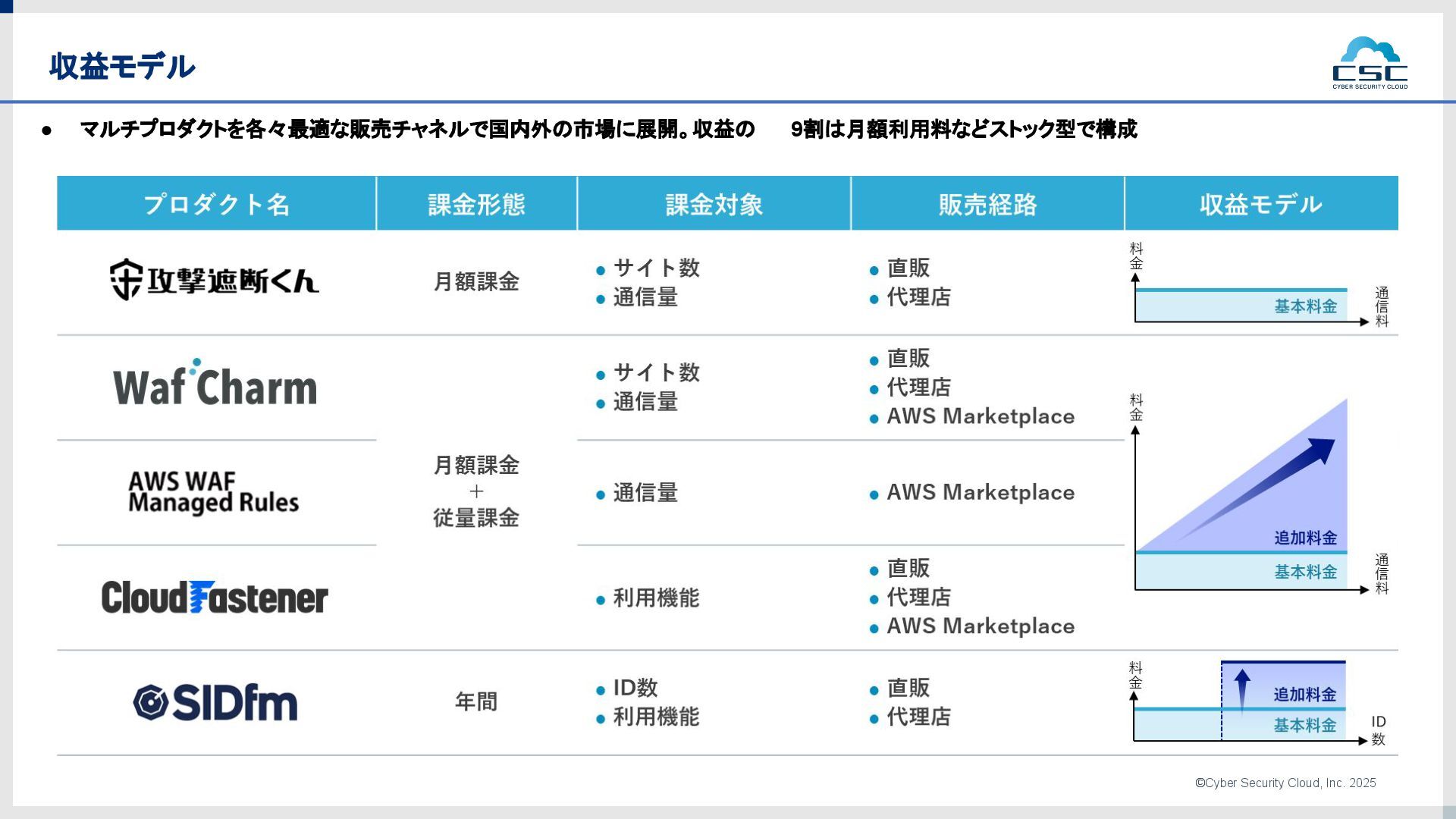This screenshot has height=819, width=1456.
Task: Click 通信量 in the 攻撃遮断くん row
Action: click(x=645, y=297)
